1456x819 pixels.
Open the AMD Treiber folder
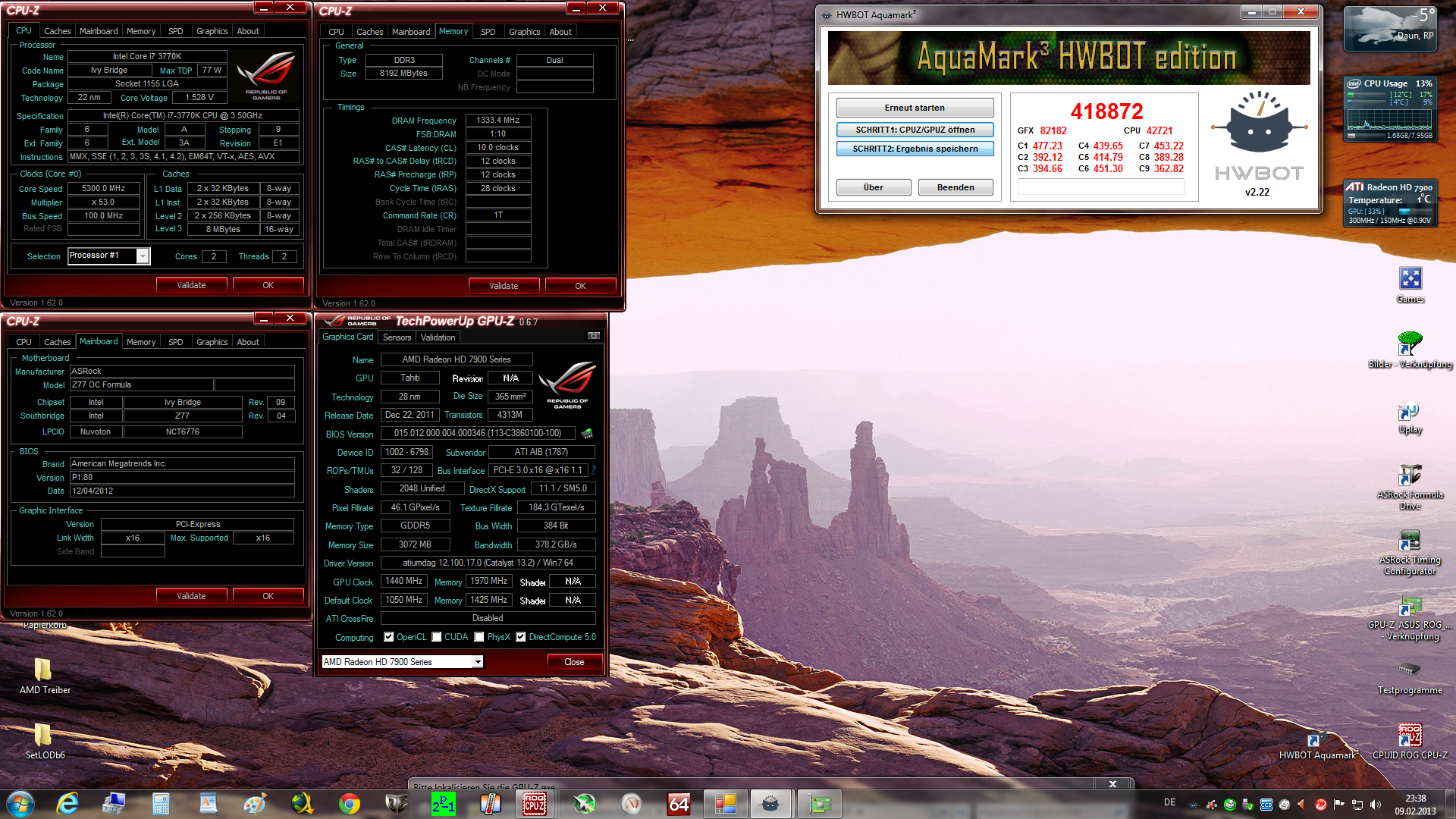coord(45,675)
